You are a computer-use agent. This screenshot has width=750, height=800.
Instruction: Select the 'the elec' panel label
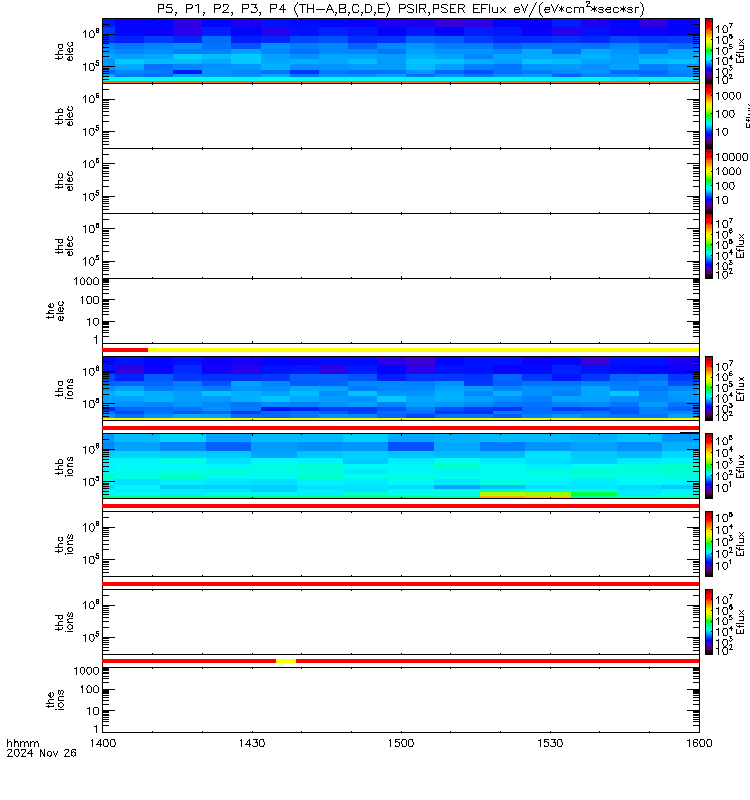55,311
